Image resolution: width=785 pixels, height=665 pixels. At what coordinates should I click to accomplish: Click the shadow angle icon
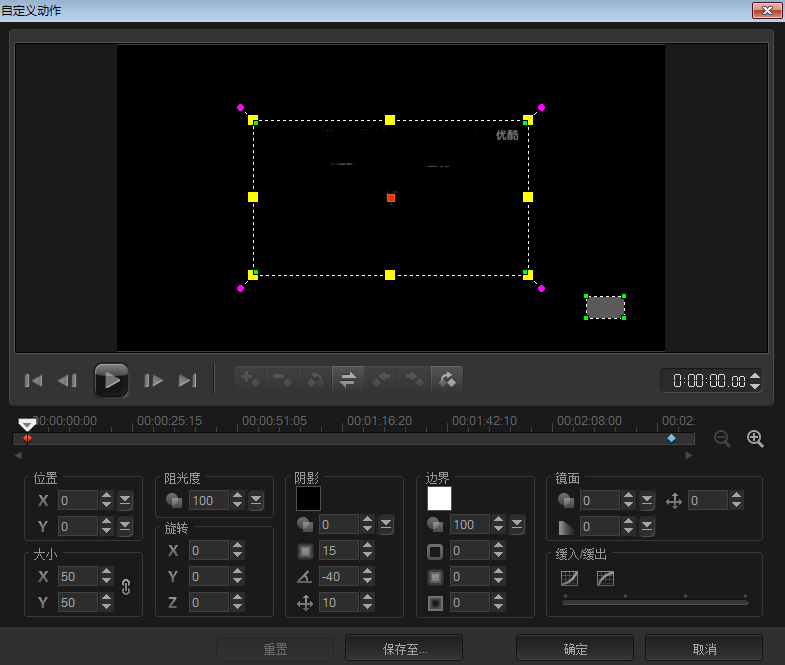304,577
